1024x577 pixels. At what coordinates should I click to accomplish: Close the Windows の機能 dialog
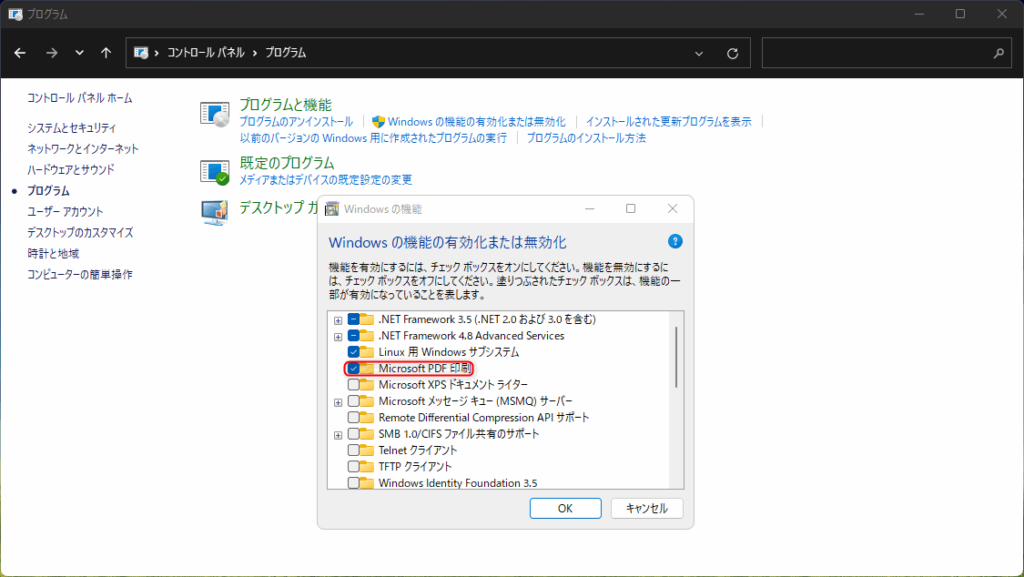(x=673, y=209)
